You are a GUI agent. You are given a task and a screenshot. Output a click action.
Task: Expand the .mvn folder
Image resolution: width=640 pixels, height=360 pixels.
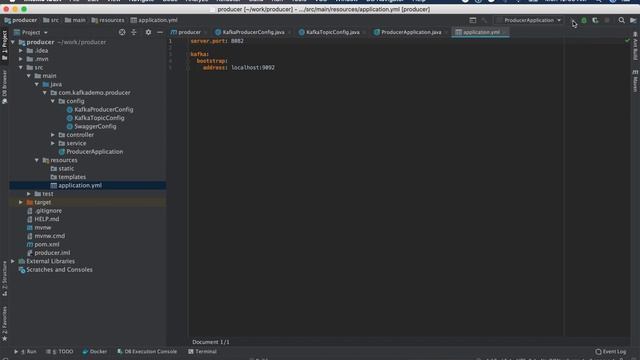pos(21,59)
